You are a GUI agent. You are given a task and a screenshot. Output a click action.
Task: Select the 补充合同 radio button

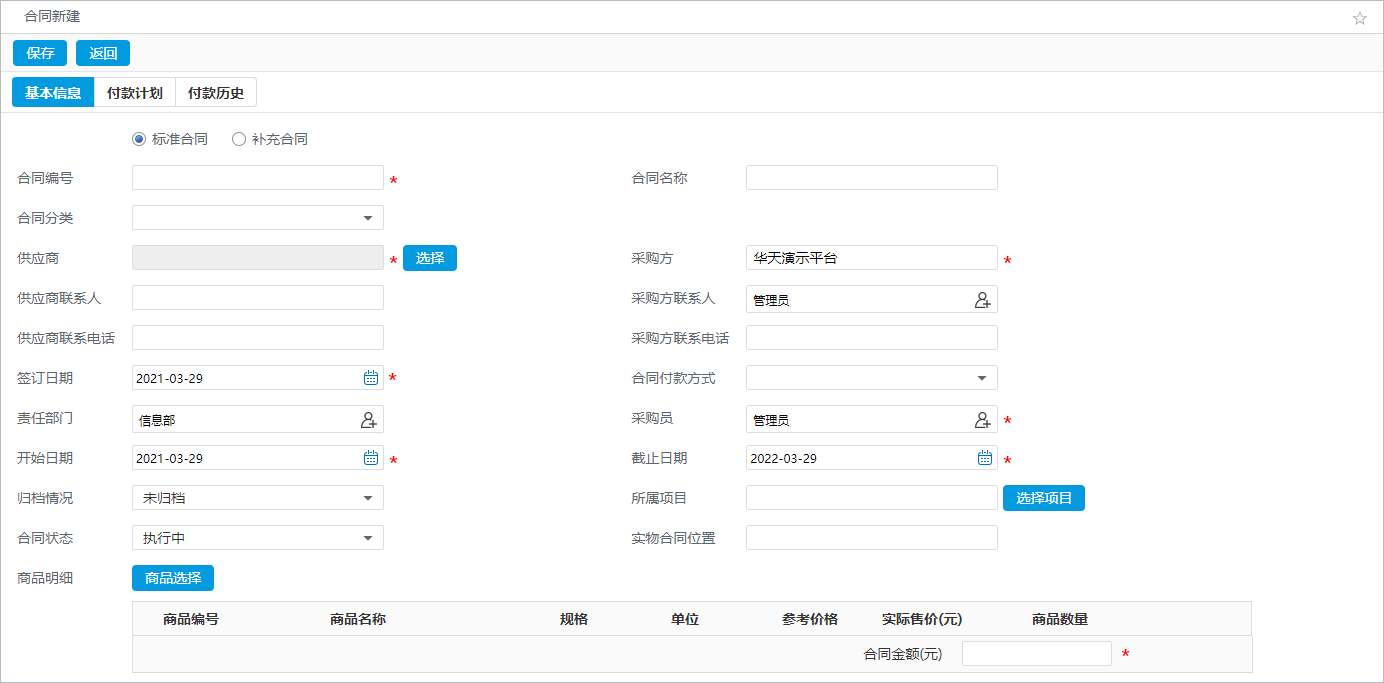pos(239,139)
